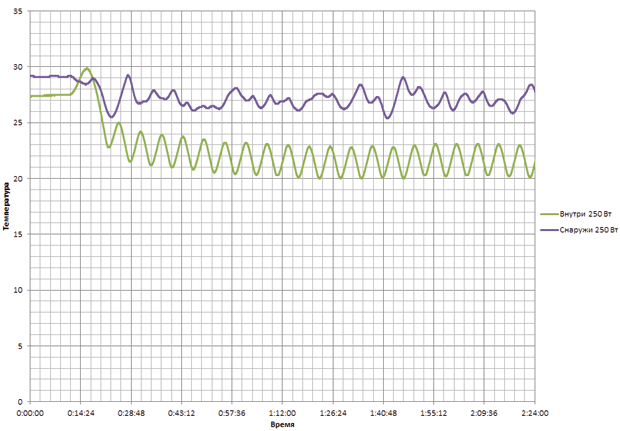The height and width of the screenshot is (431, 620).
Task: Click the 1:40:48 time axis label
Action: pos(383,413)
